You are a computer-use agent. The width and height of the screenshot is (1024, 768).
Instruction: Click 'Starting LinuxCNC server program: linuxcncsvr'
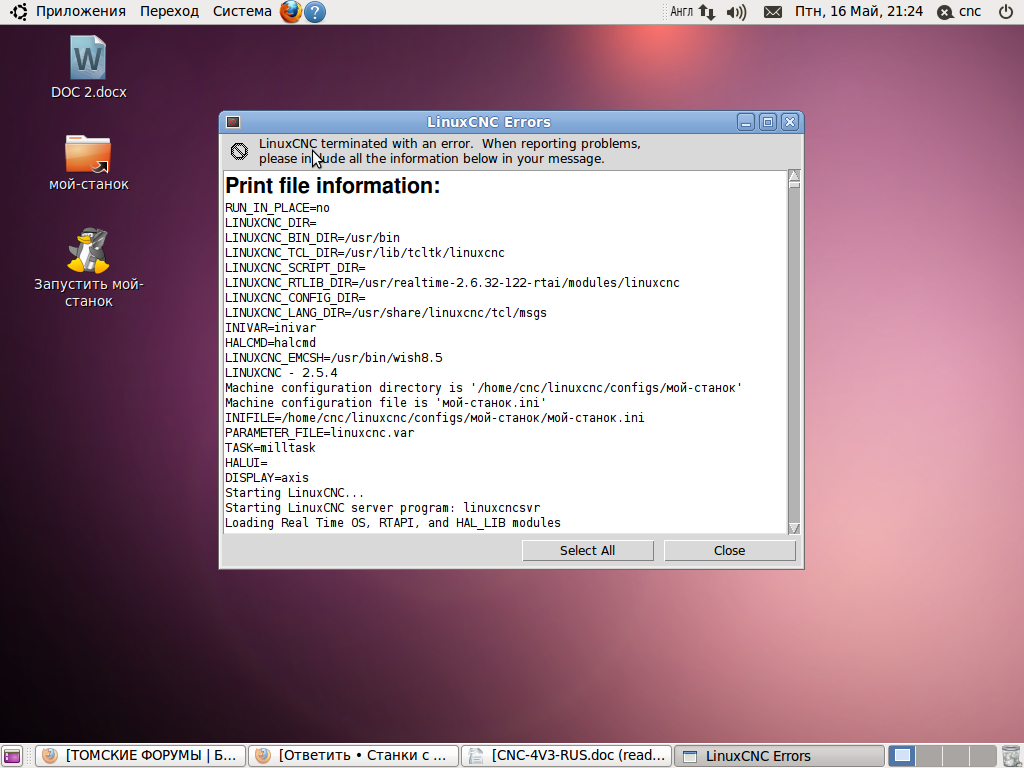click(x=382, y=508)
